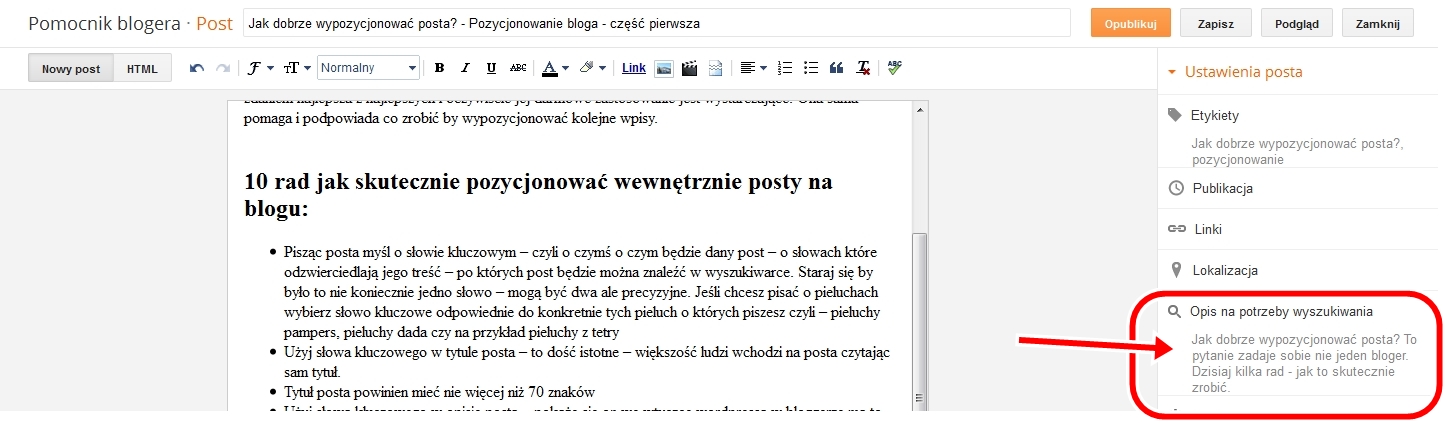Insert a hyperlink with Link button

pos(634,69)
